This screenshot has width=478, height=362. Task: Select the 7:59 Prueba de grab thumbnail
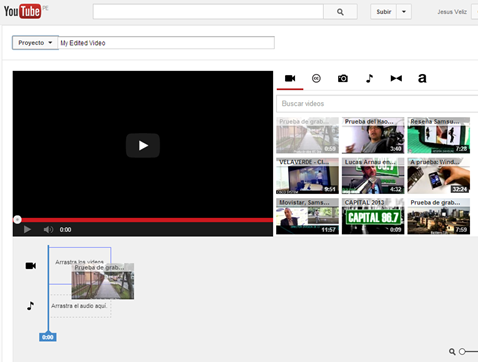click(x=439, y=216)
